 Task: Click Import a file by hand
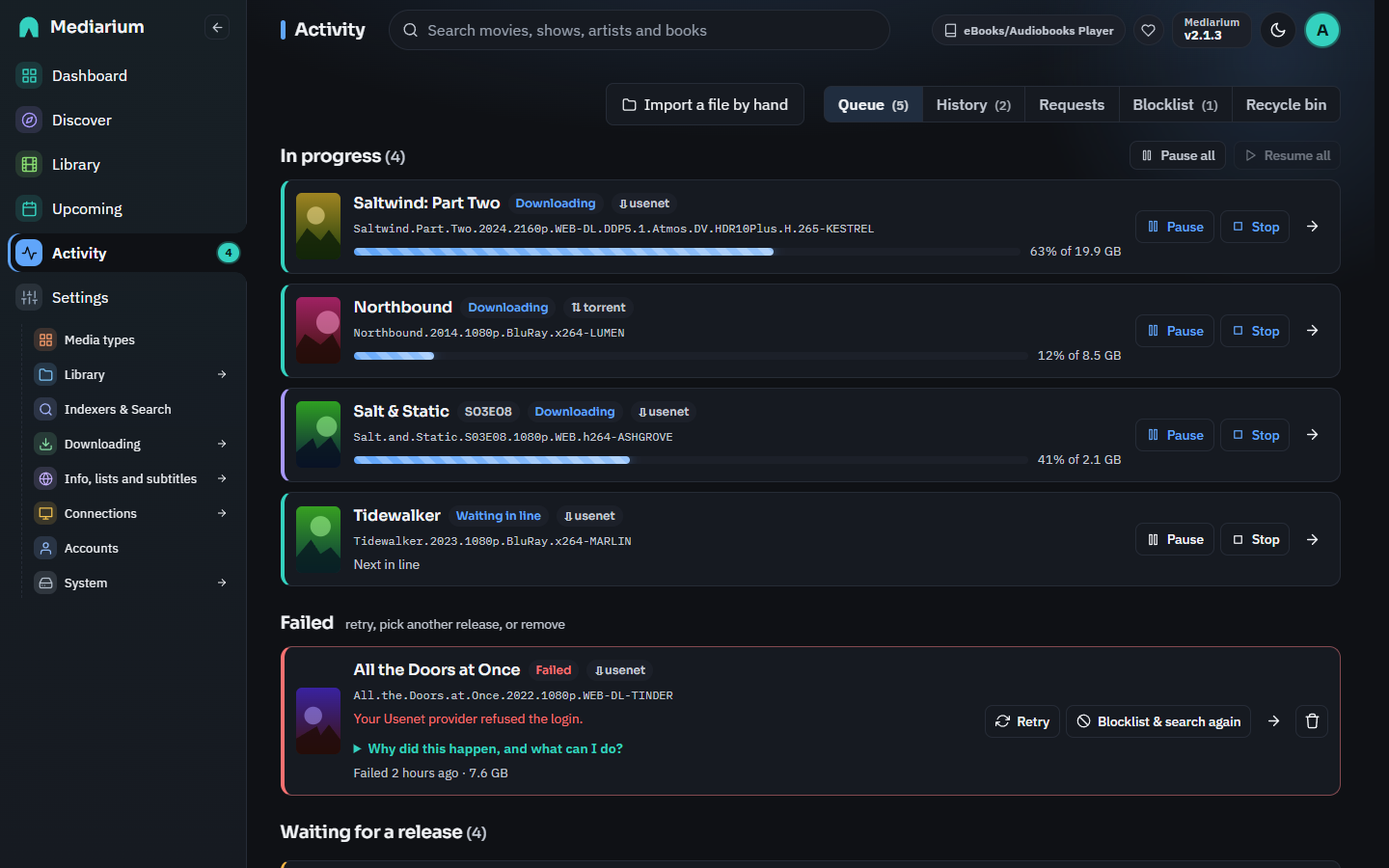[705, 104]
